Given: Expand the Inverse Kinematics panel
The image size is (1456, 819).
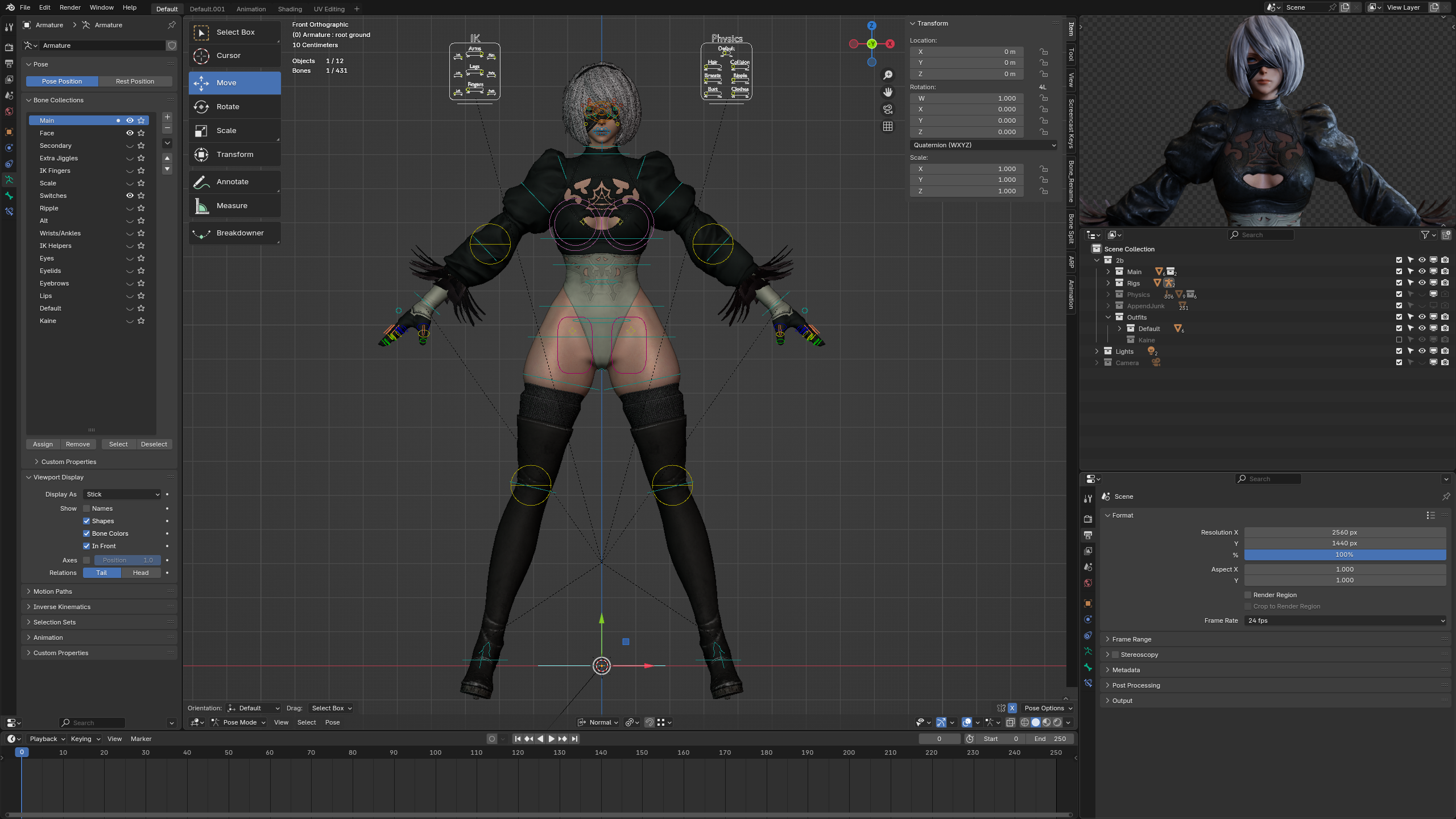Looking at the screenshot, I should pyautogui.click(x=61, y=607).
